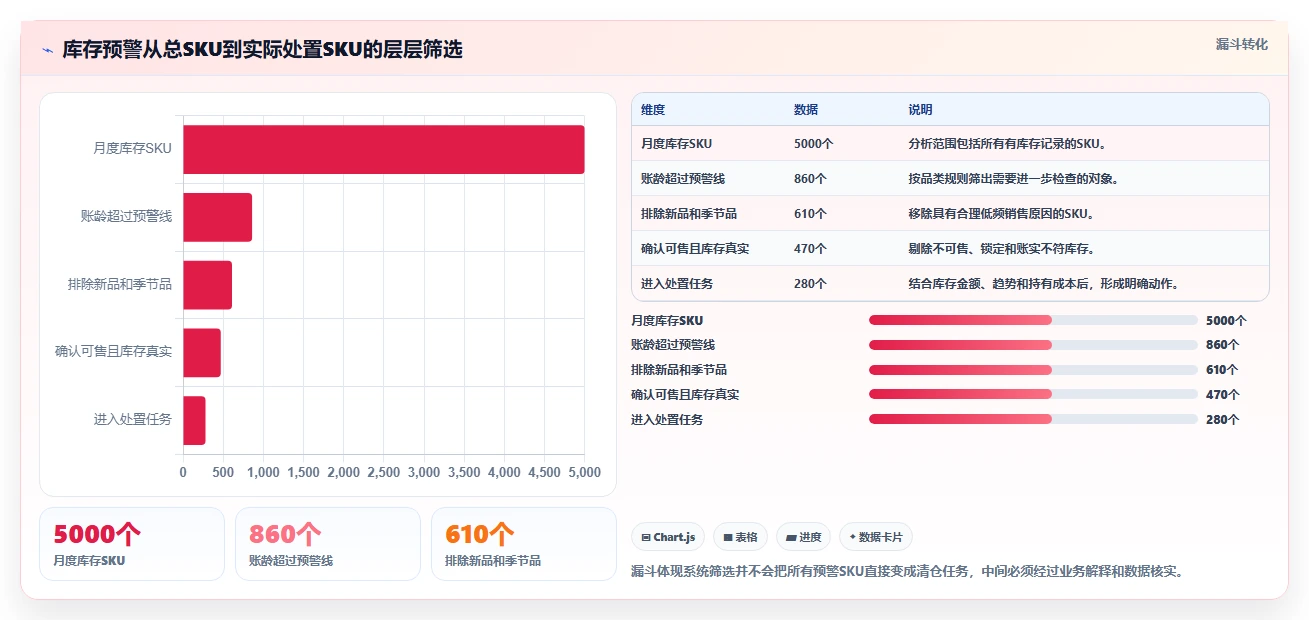Click the 5000个 table data cell
The image size is (1309, 620).
coord(814,143)
